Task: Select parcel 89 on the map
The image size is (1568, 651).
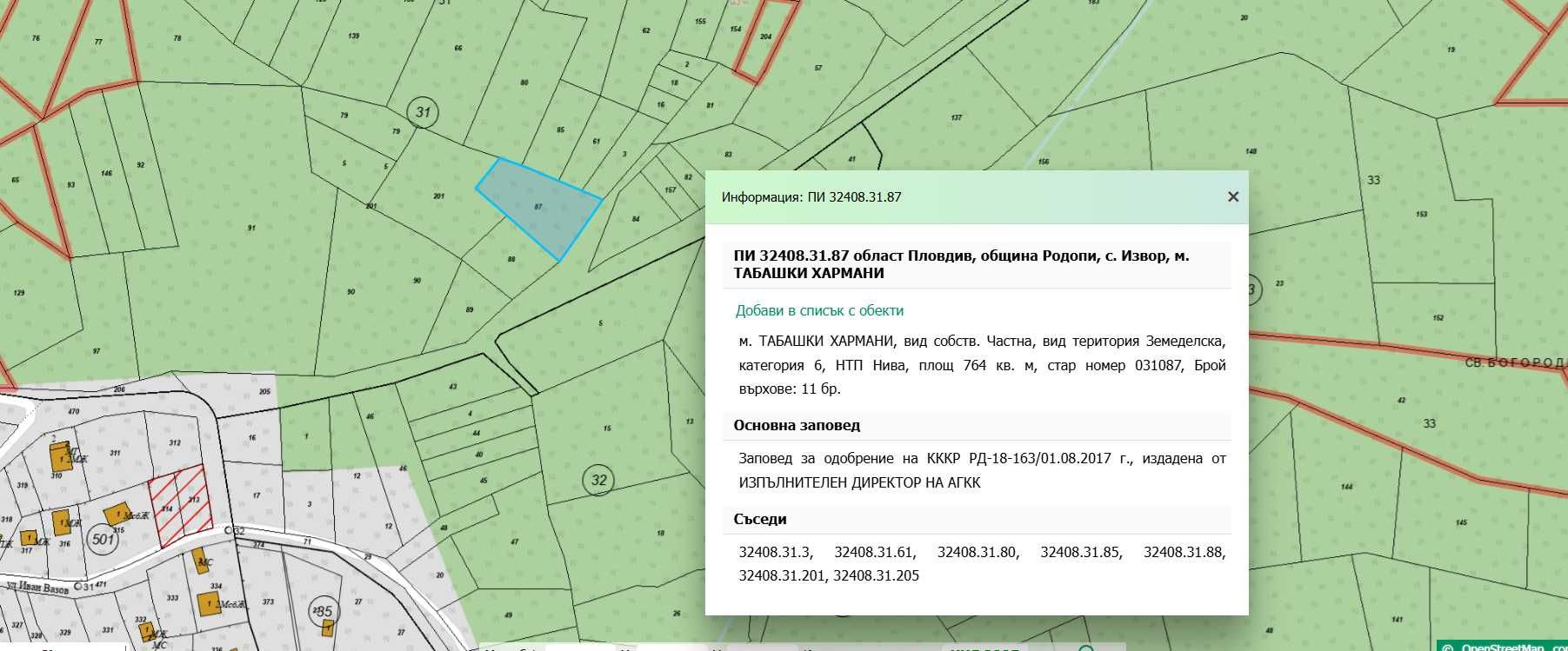Action: pyautogui.click(x=470, y=309)
